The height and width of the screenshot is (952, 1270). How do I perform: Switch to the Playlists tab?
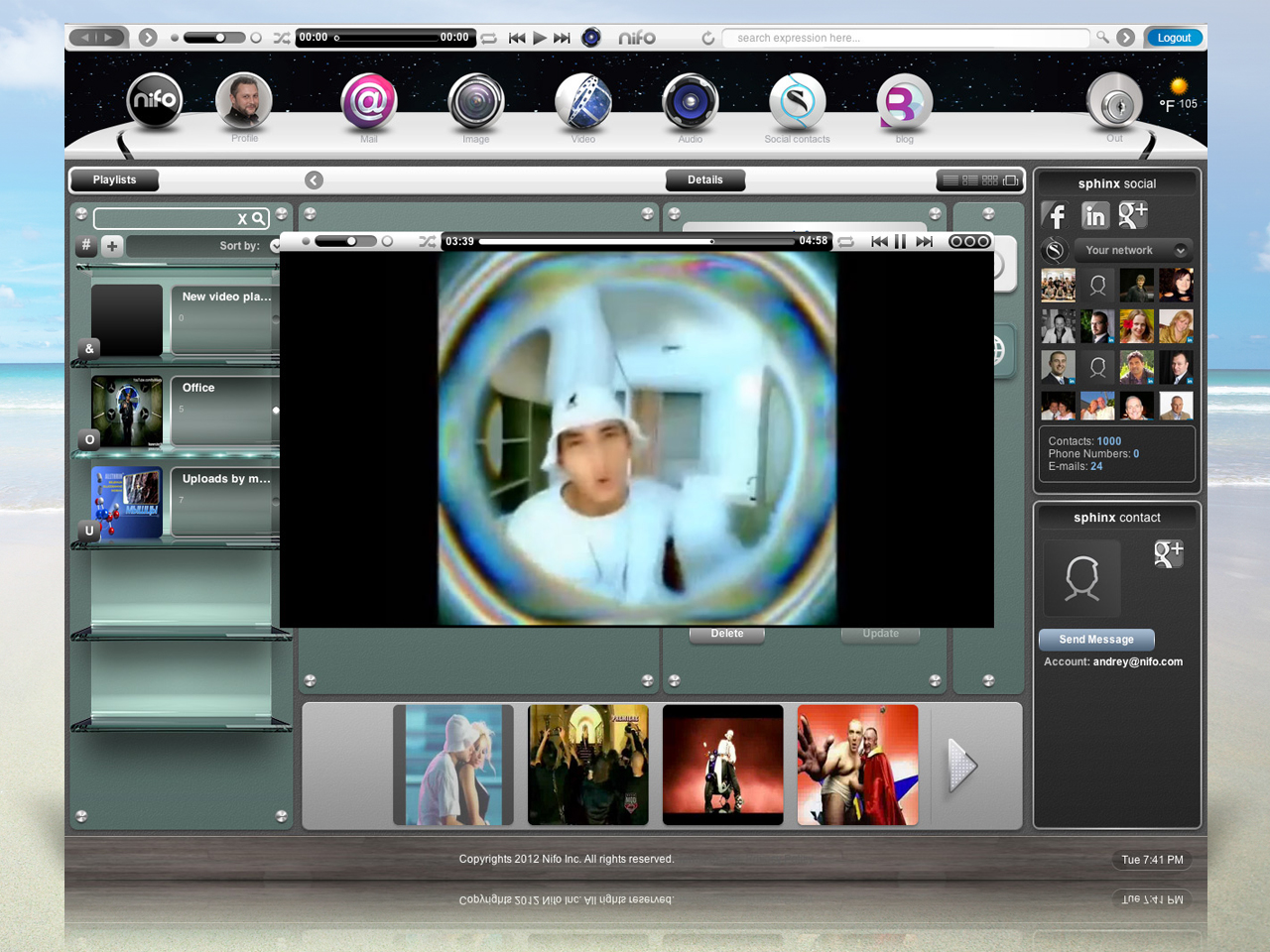[x=115, y=179]
